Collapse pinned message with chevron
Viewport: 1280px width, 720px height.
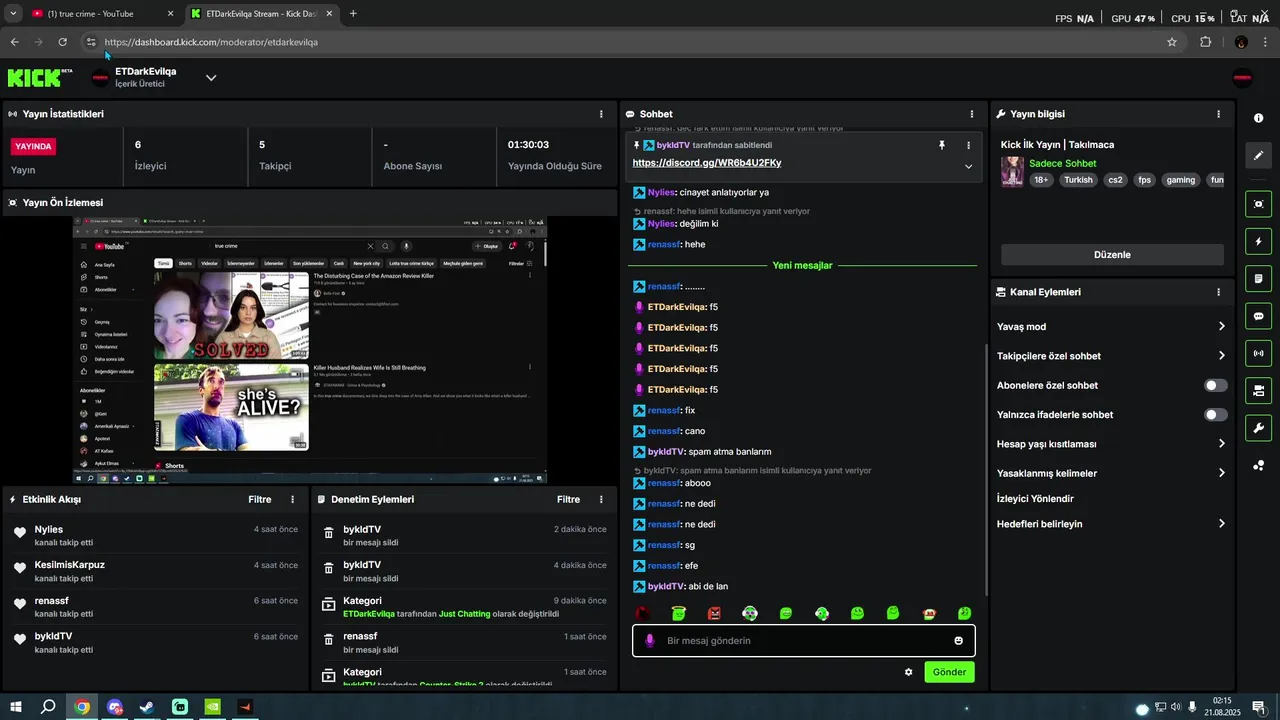pyautogui.click(x=968, y=166)
